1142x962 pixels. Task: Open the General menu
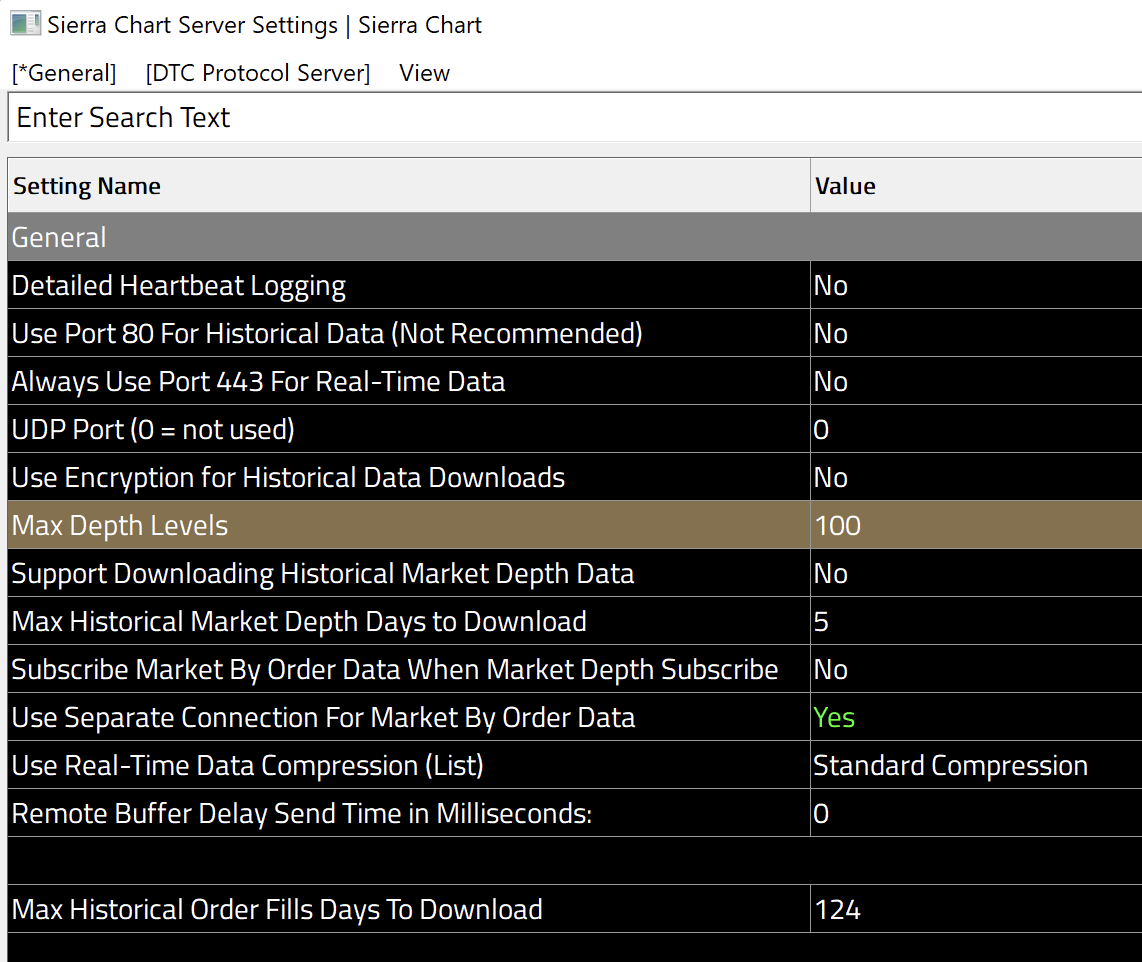pyautogui.click(x=64, y=73)
